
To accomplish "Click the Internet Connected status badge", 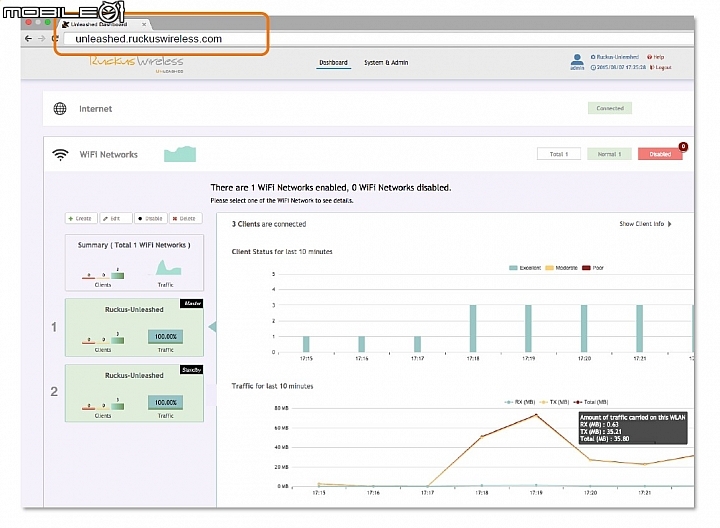I will pyautogui.click(x=610, y=108).
